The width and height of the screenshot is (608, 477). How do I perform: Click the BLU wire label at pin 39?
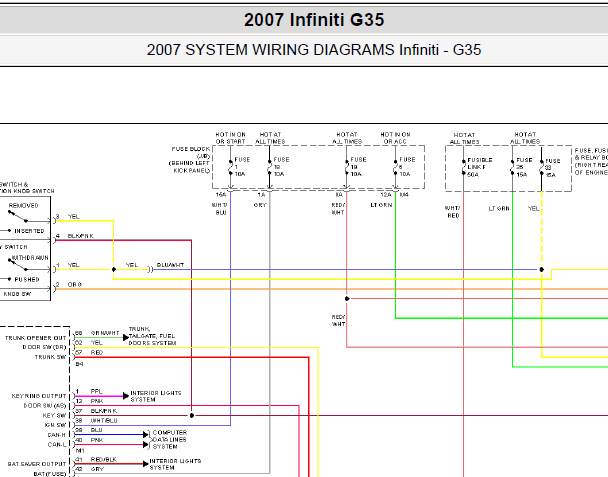[96, 430]
